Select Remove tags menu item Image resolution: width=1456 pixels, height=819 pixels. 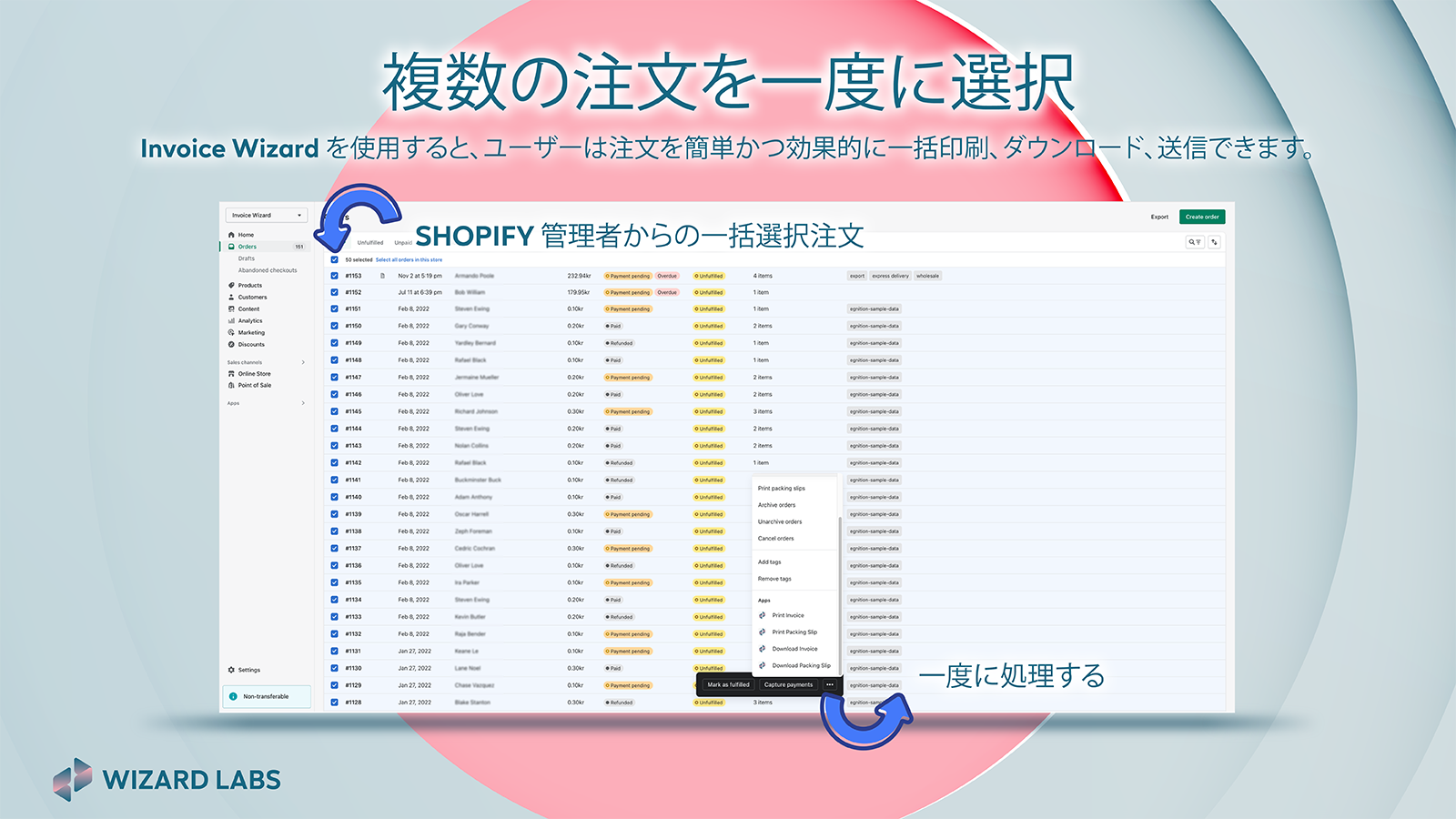tap(774, 579)
